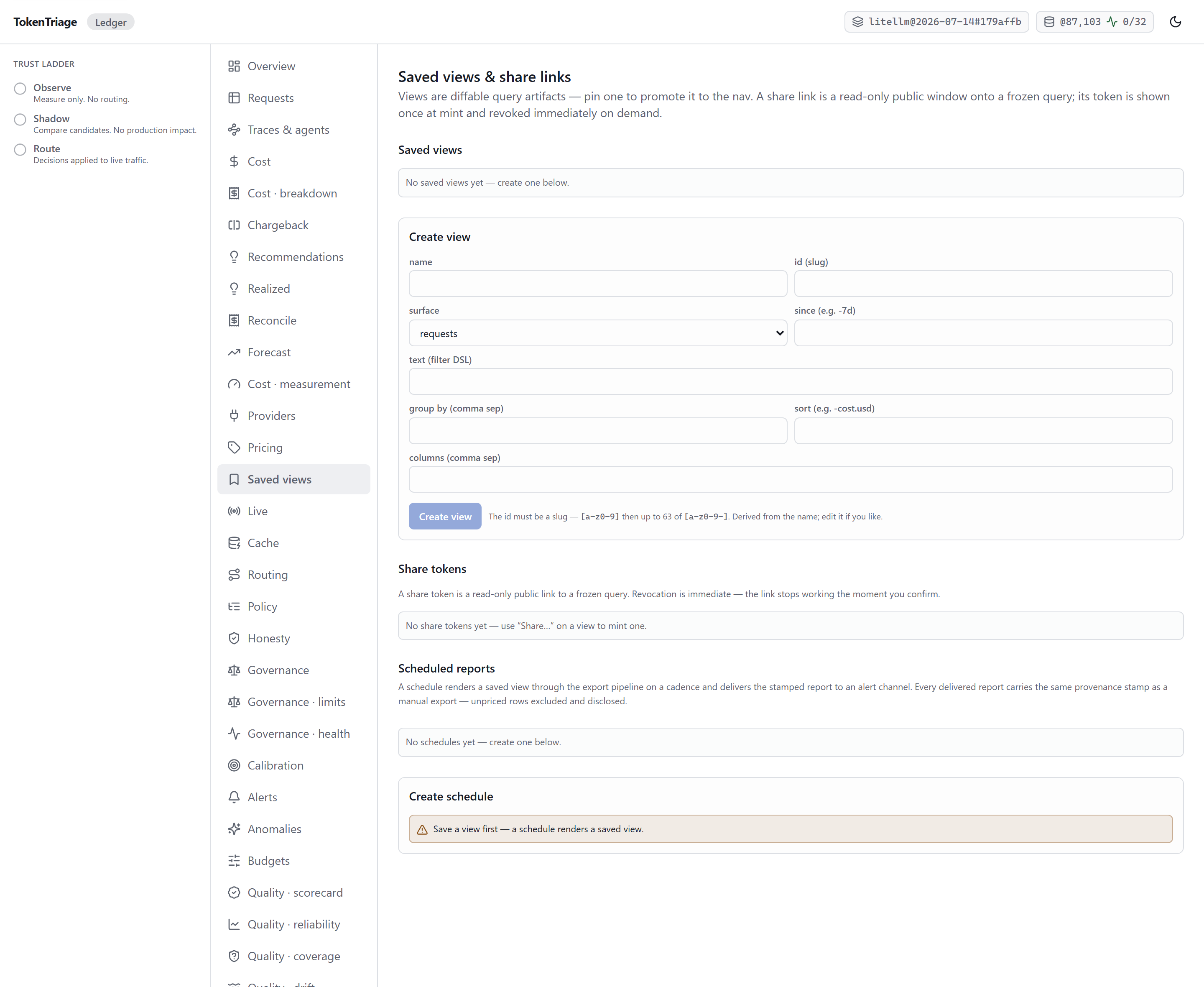Go to Governance · limits
Image resolution: width=1204 pixels, height=987 pixels.
click(x=294, y=702)
